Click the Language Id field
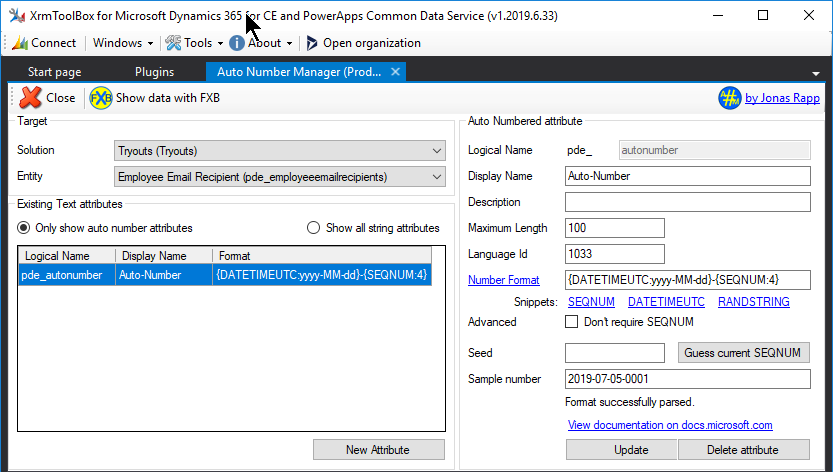 (615, 254)
